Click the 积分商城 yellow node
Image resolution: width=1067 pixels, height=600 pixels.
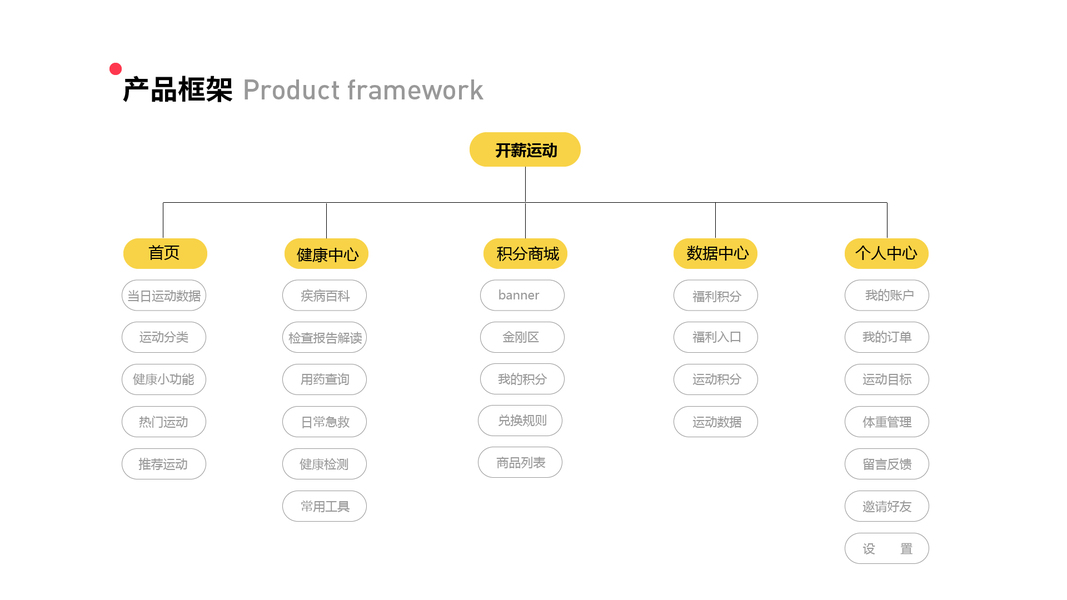[x=525, y=254]
